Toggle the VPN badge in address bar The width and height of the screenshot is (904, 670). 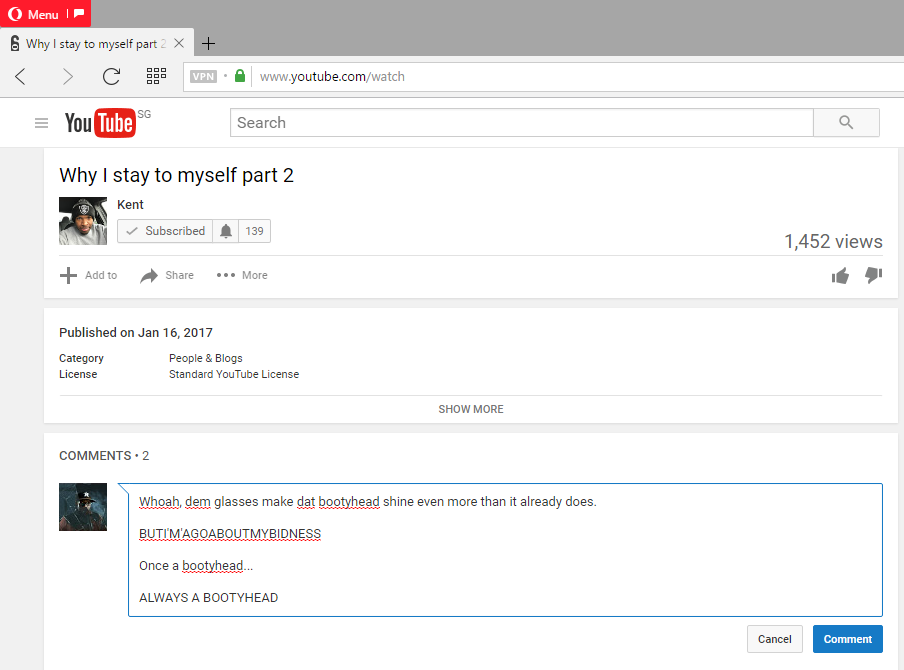tap(203, 77)
